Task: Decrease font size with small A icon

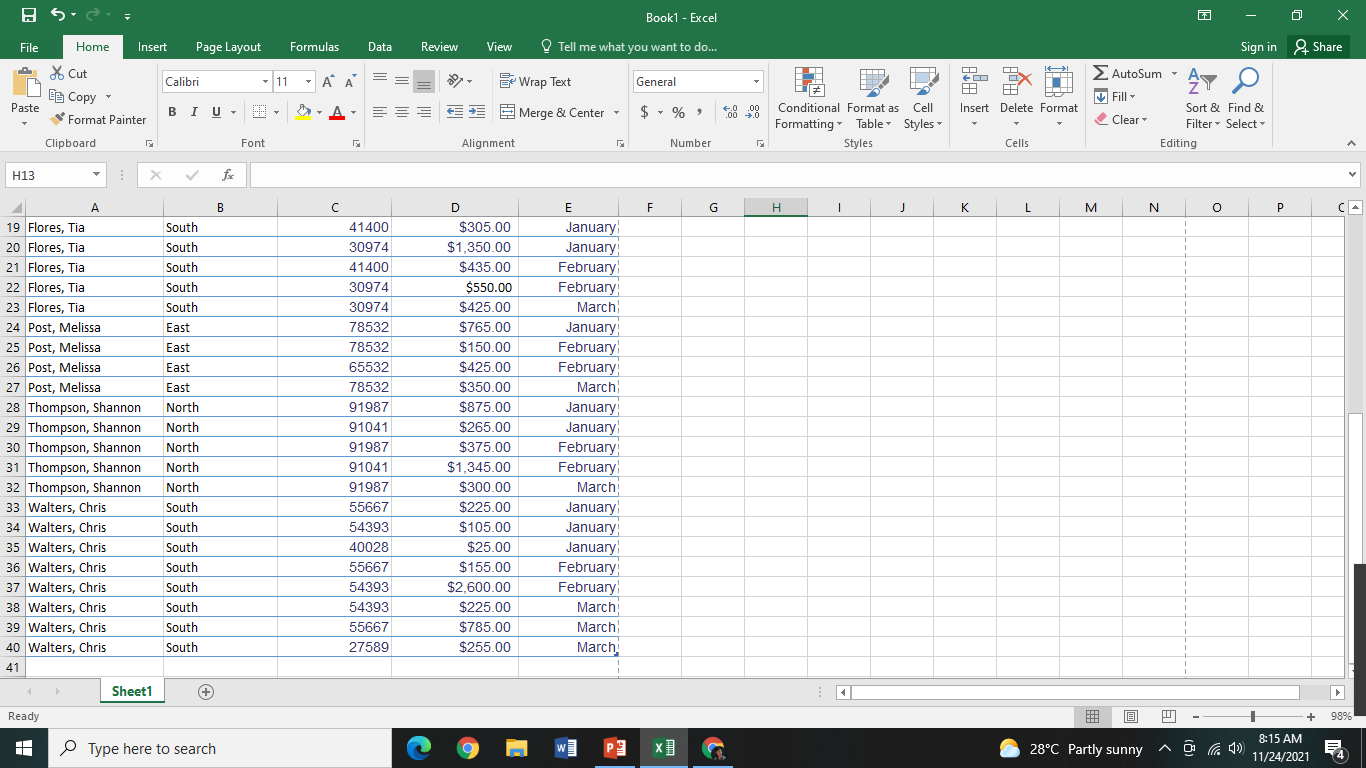Action: point(351,82)
